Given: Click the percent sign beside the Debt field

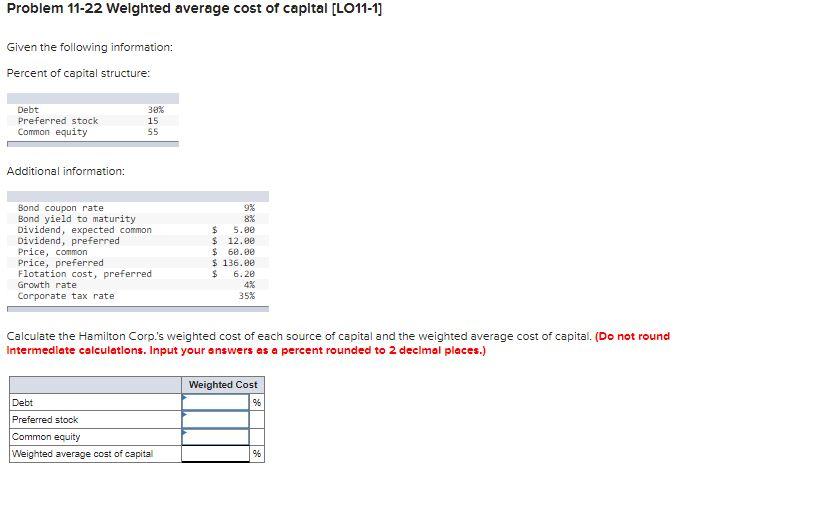Looking at the screenshot, I should pyautogui.click(x=257, y=402).
